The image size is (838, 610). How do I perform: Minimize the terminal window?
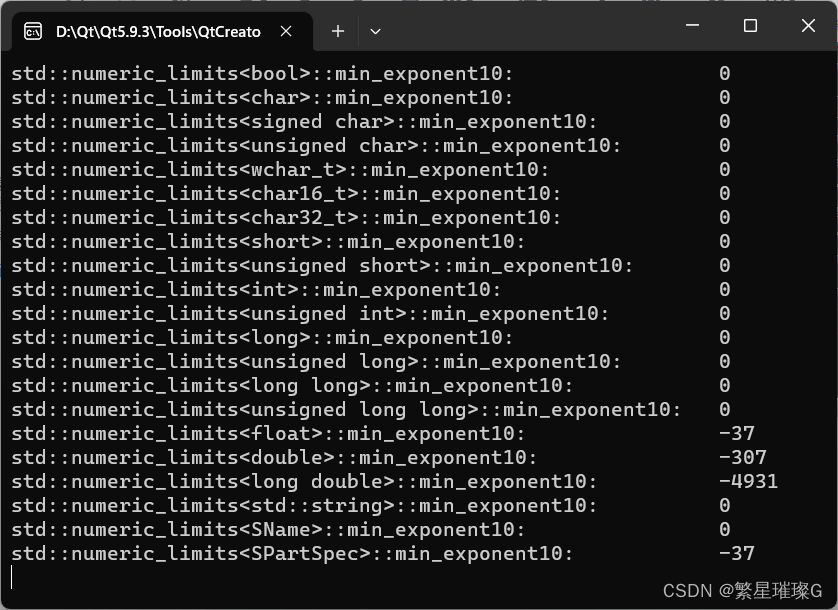(x=692, y=25)
